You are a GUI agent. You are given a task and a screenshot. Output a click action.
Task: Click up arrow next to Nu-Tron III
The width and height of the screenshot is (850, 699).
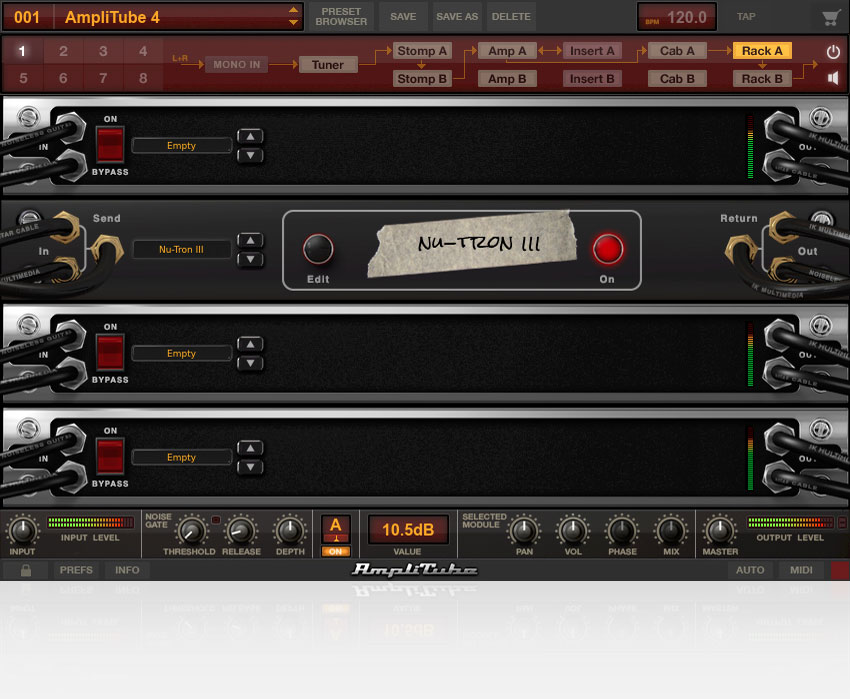click(x=250, y=240)
